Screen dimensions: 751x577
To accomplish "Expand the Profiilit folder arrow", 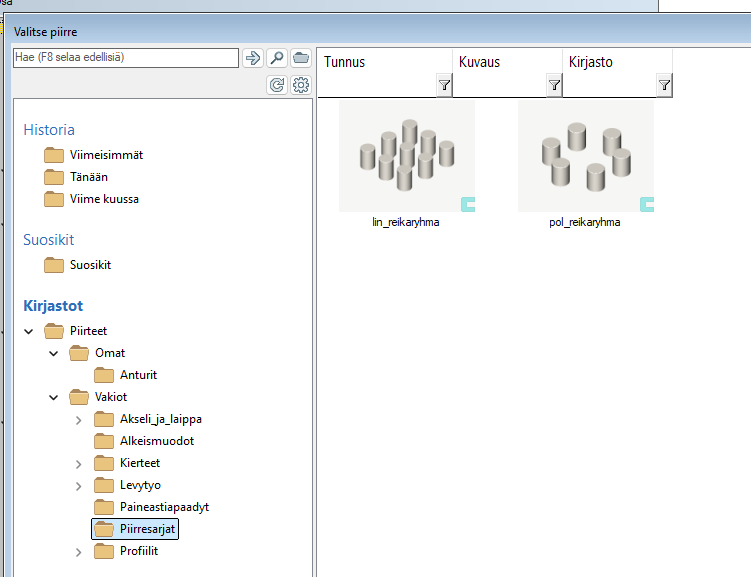I will click(x=79, y=551).
